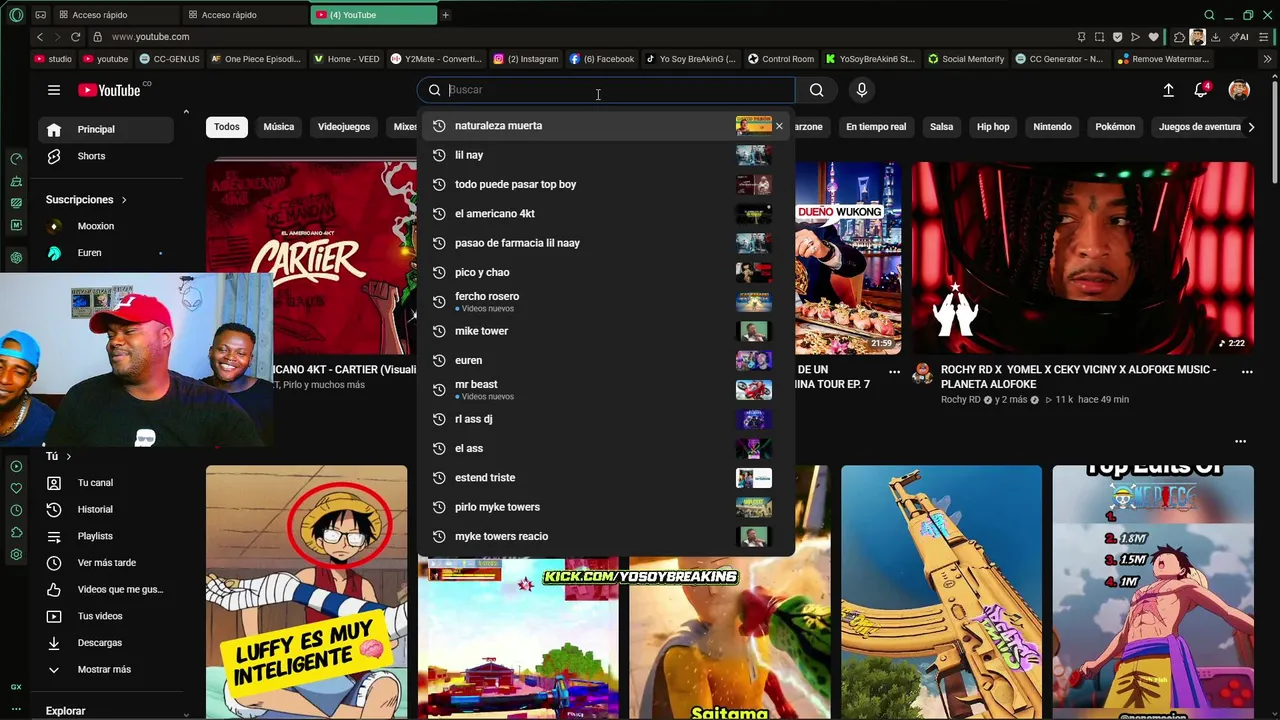Open 'Control Room' bookmark
Viewport: 1280px width, 720px height.
781,59
